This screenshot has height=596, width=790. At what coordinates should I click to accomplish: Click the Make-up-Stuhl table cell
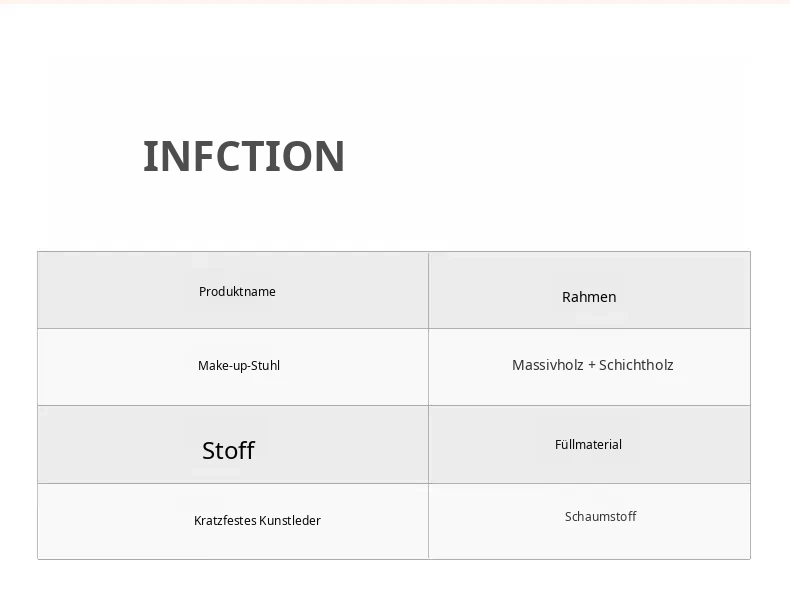click(233, 367)
